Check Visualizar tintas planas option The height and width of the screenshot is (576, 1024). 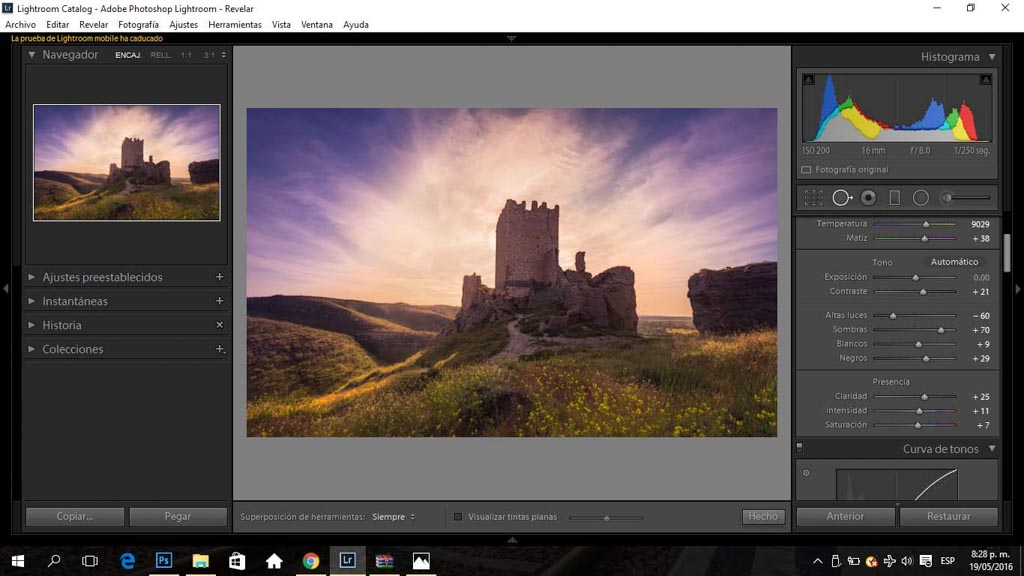pos(458,517)
